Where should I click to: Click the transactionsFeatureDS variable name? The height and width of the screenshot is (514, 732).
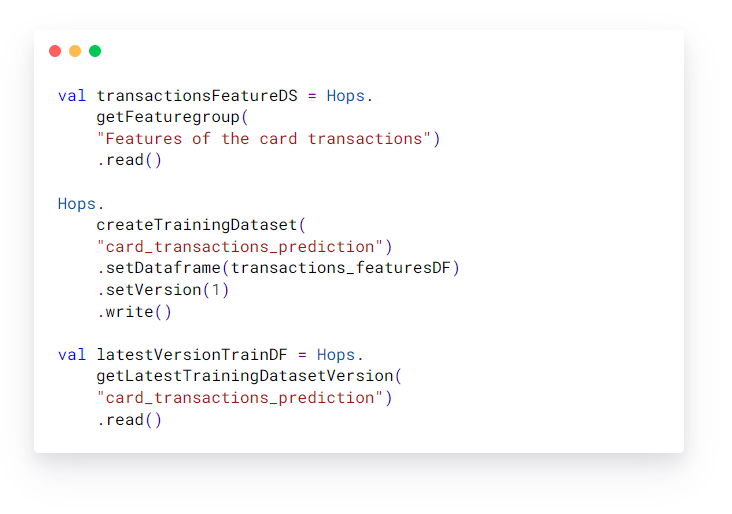(x=196, y=96)
